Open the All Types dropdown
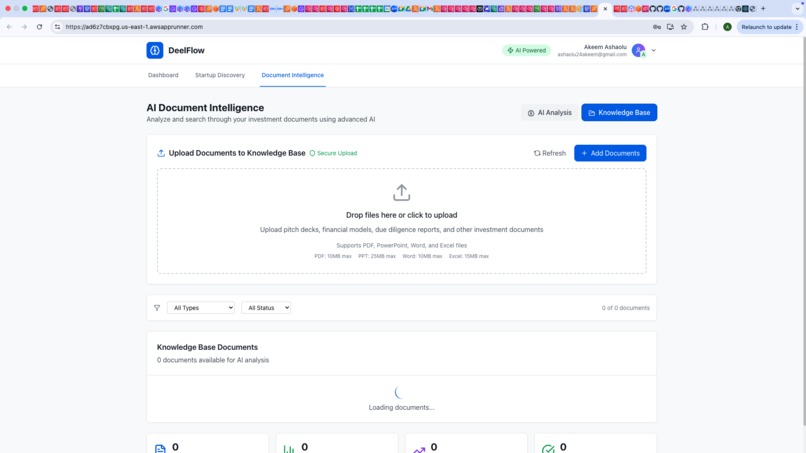Screen dimensions: 806x453 click(201, 308)
